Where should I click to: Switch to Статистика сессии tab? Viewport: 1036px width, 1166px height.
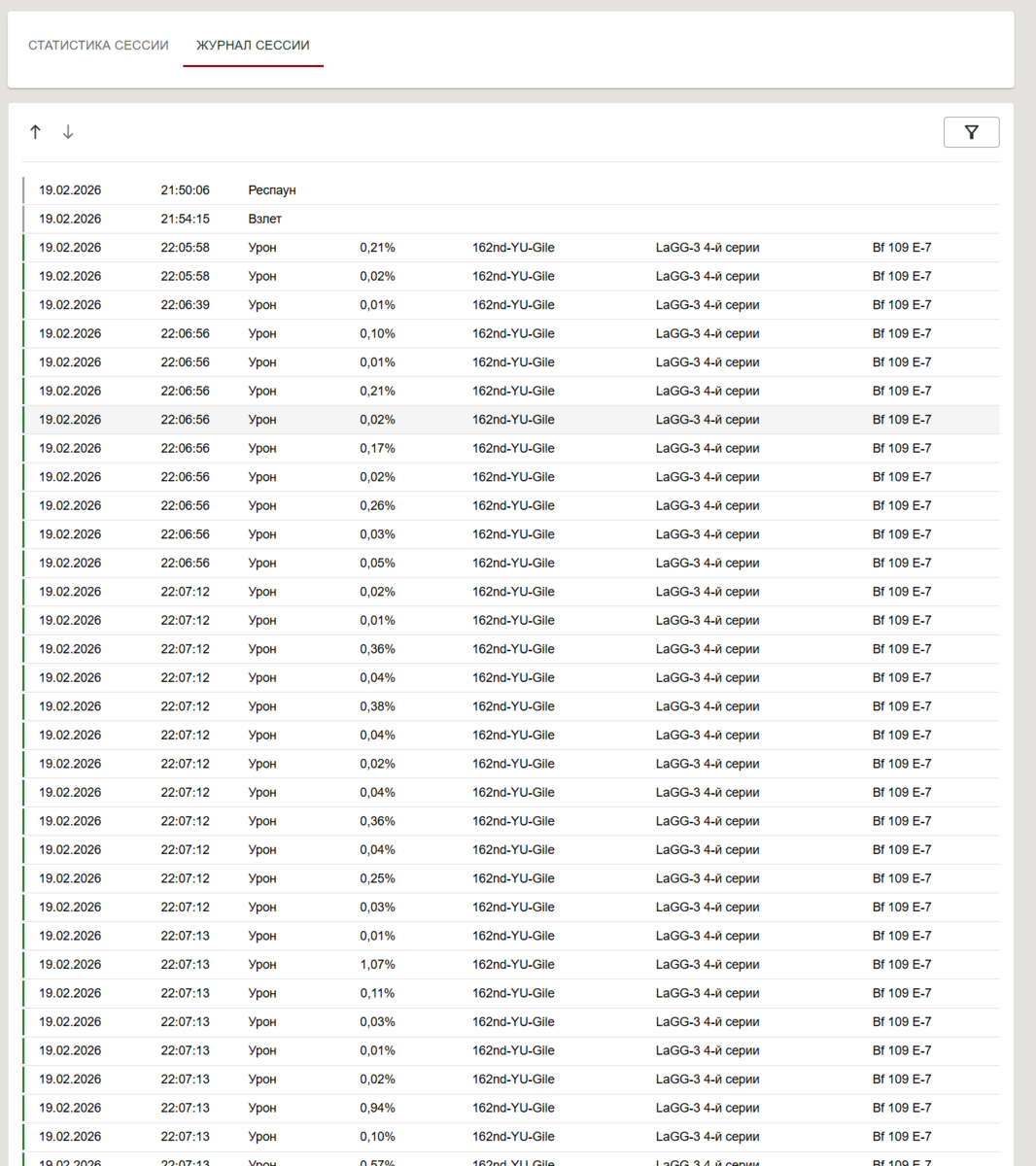coord(98,46)
